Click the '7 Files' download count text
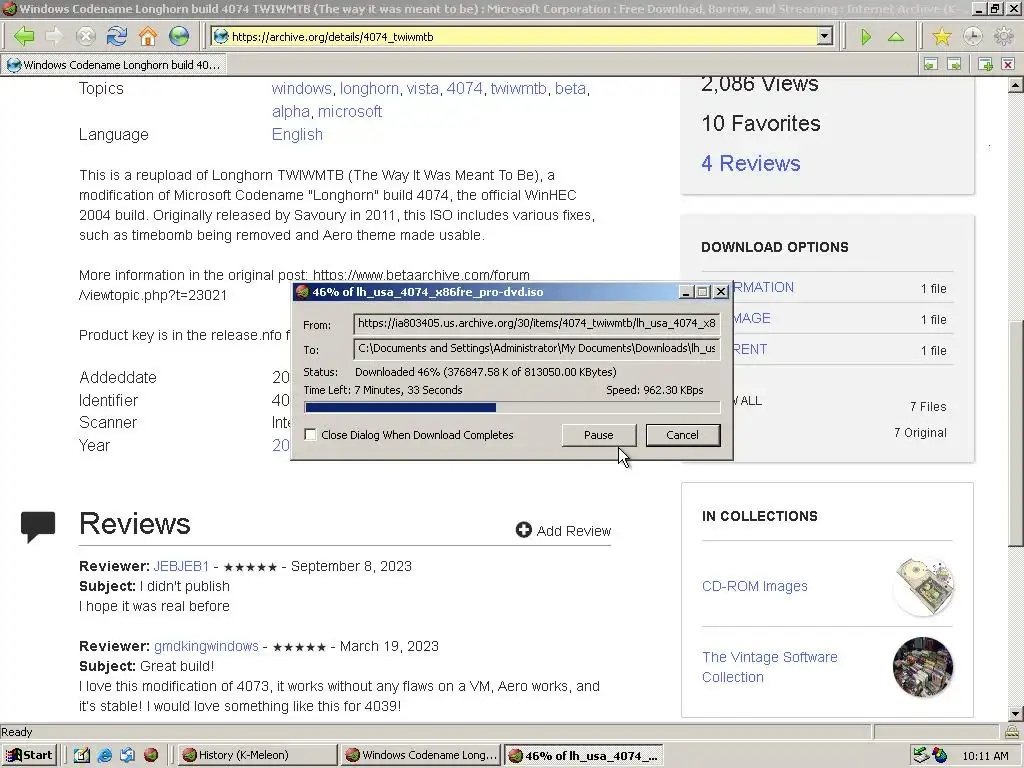This screenshot has height=768, width=1024. pyautogui.click(x=928, y=406)
